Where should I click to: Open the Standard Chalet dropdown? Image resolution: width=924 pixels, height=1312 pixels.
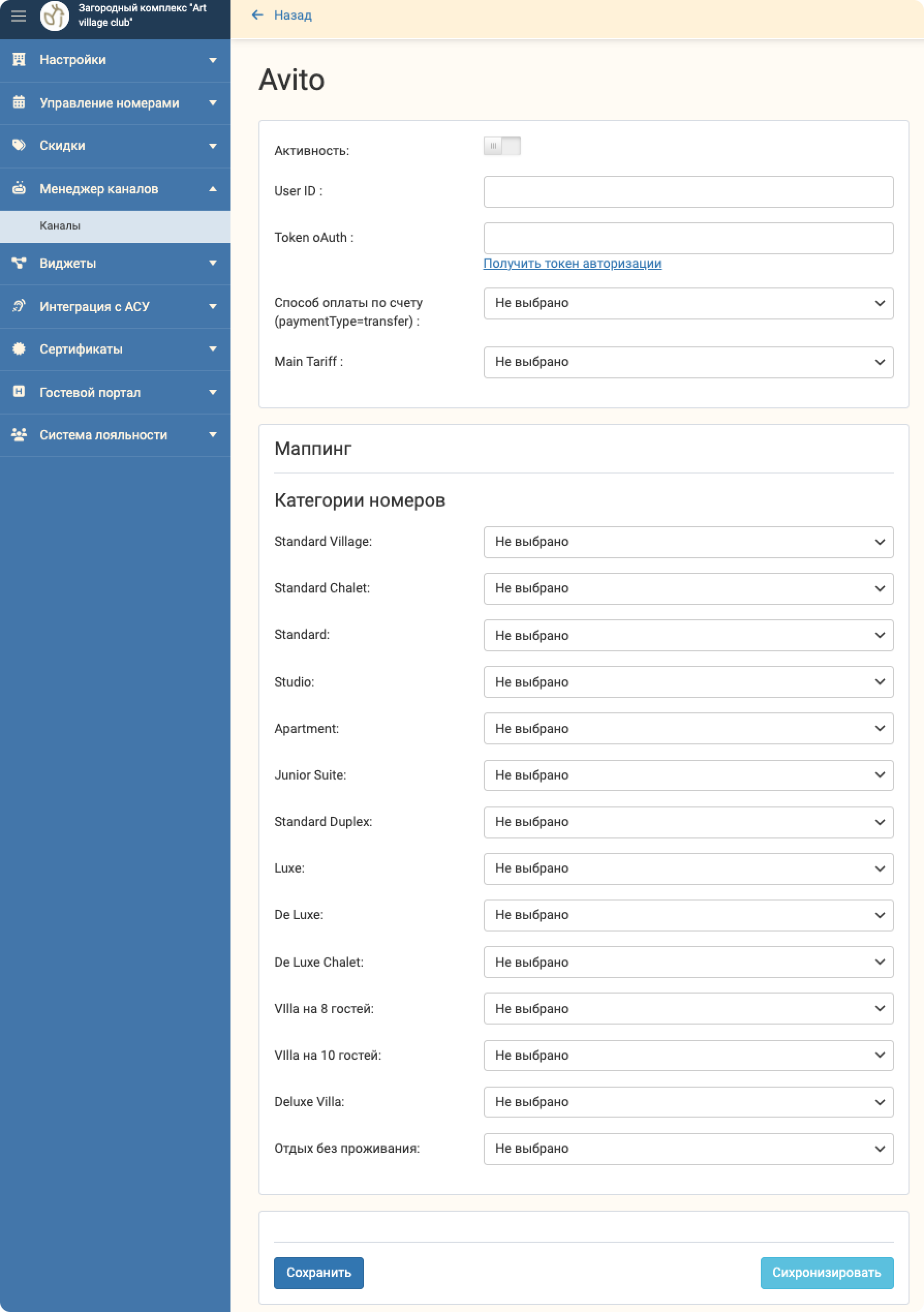(x=688, y=589)
